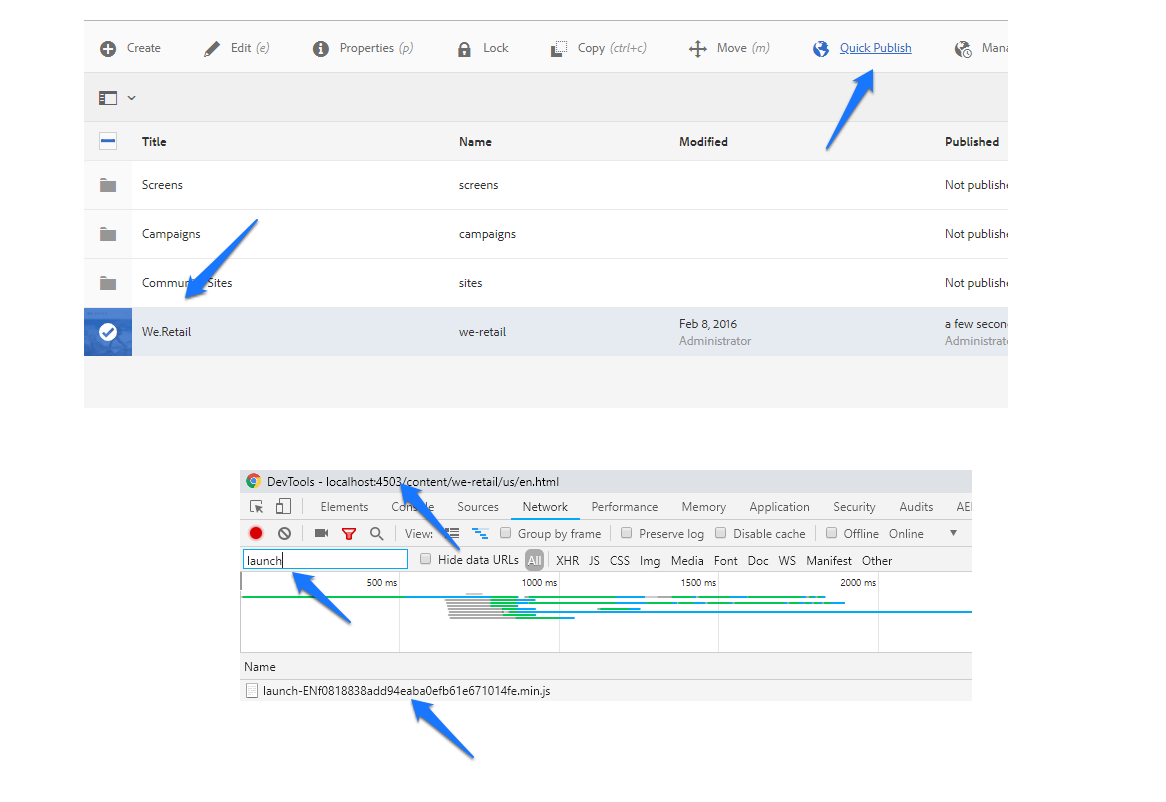The image size is (1166, 802).
Task: Click the Toggle device toolbar icon
Action: [x=281, y=507]
